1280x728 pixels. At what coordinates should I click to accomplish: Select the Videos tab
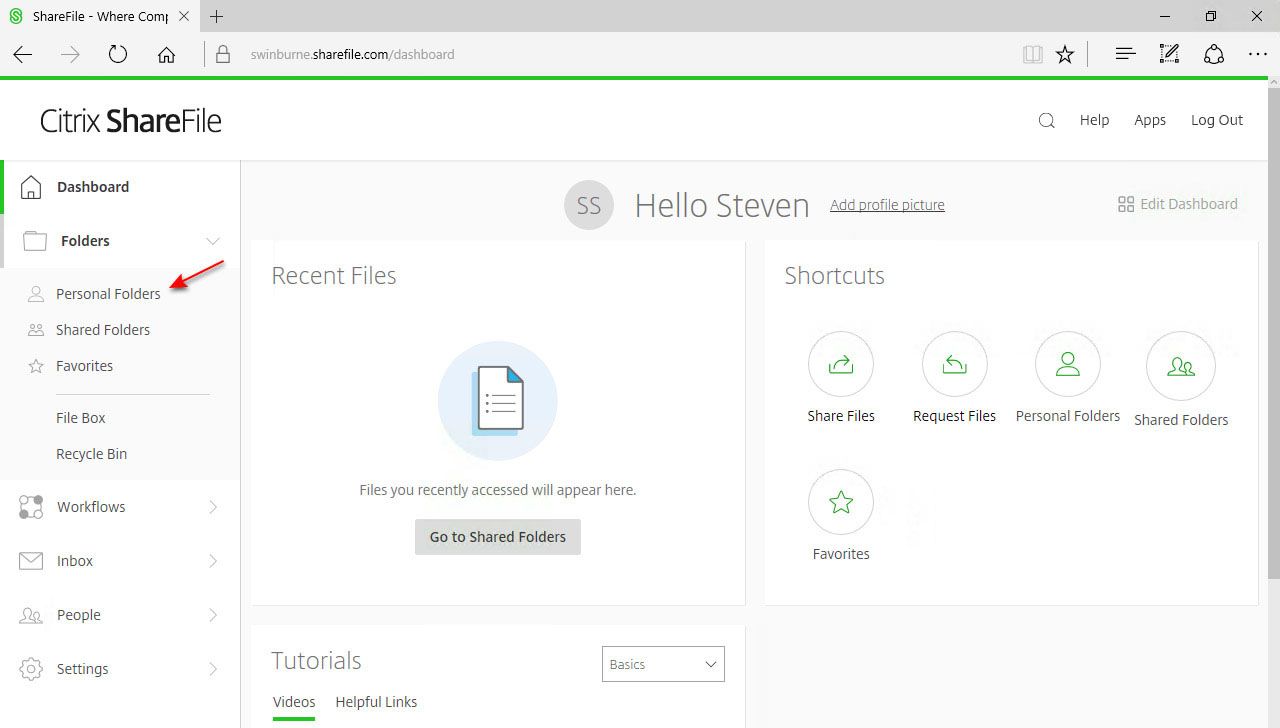pyautogui.click(x=294, y=702)
